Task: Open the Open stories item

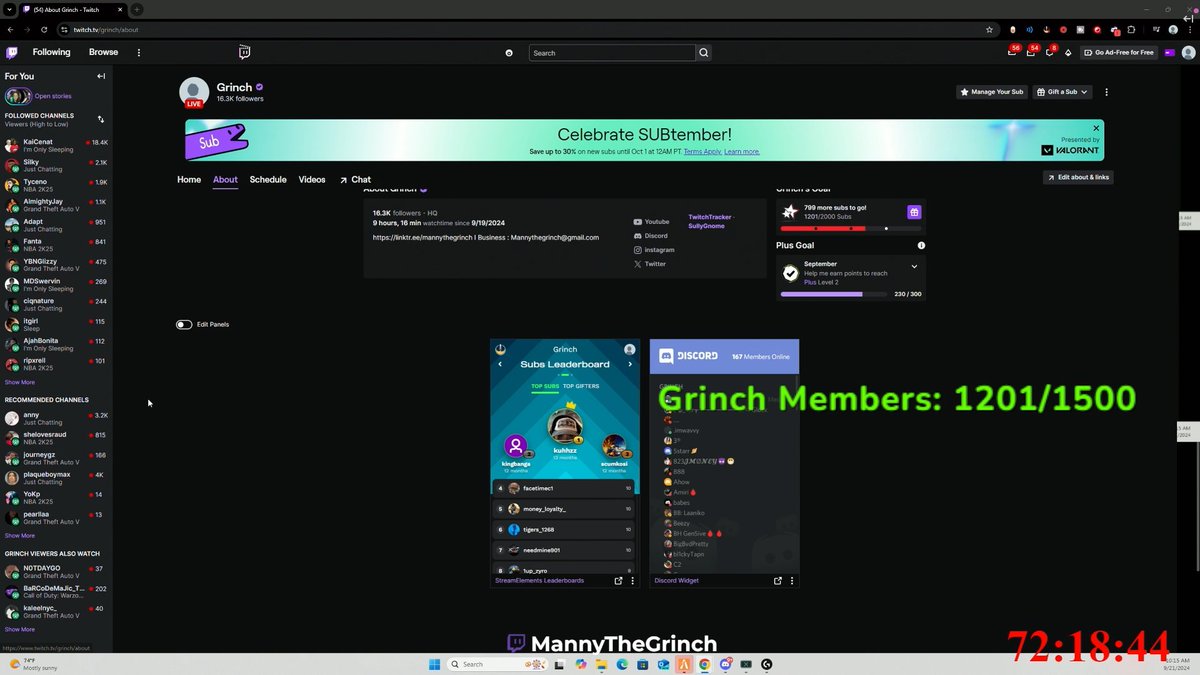Action: (x=37, y=96)
